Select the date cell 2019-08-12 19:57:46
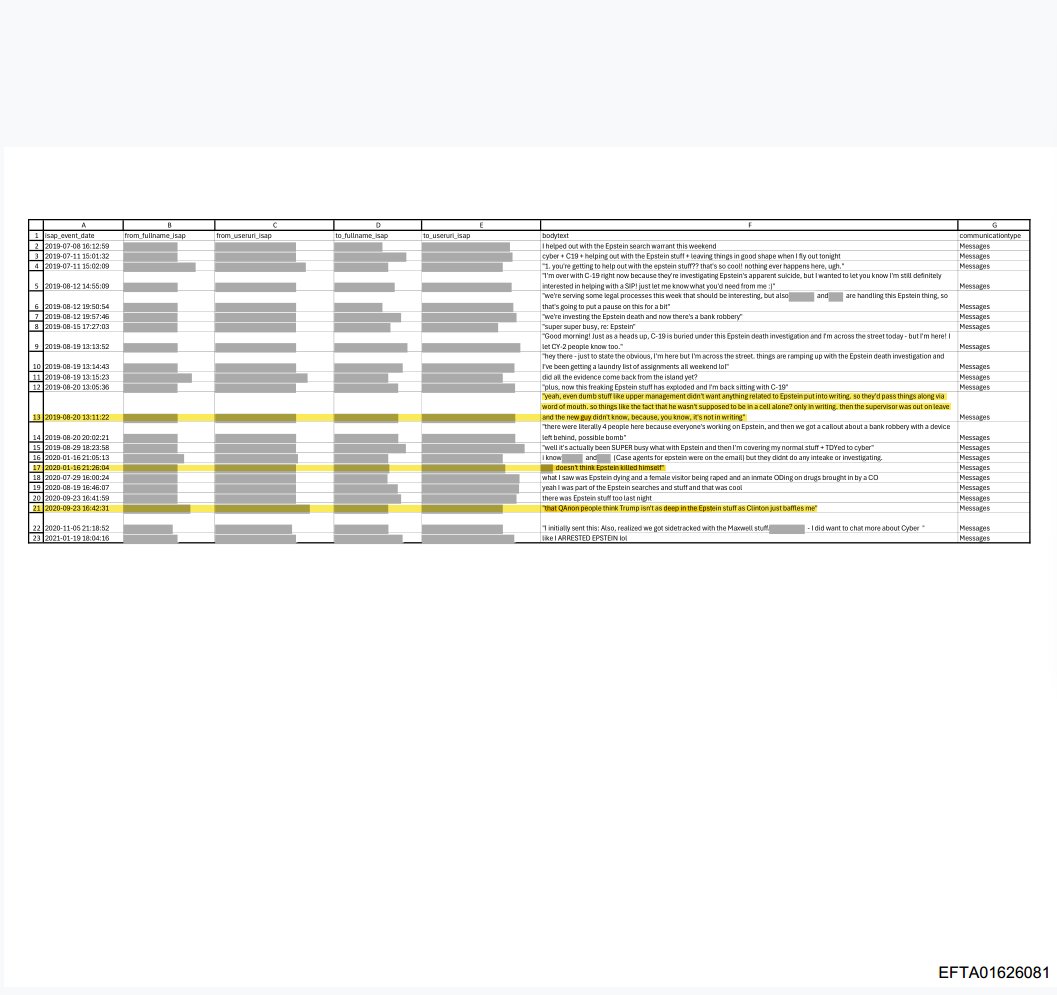This screenshot has width=1057, height=995. [x=84, y=316]
